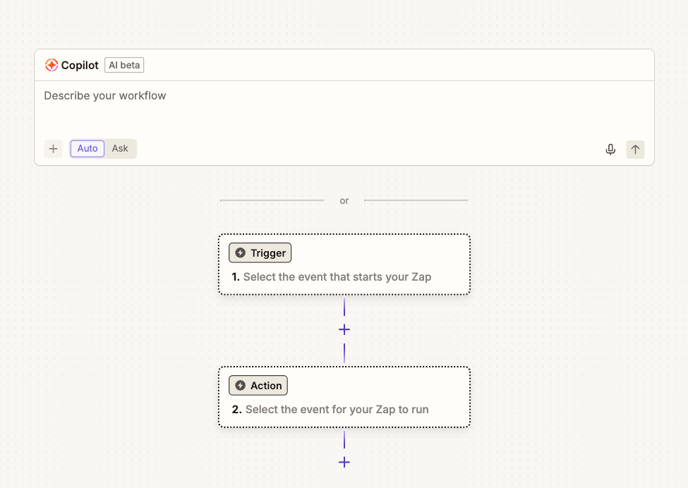Click the microphone voice input icon
Viewport: 688px width, 488px height.
610,149
